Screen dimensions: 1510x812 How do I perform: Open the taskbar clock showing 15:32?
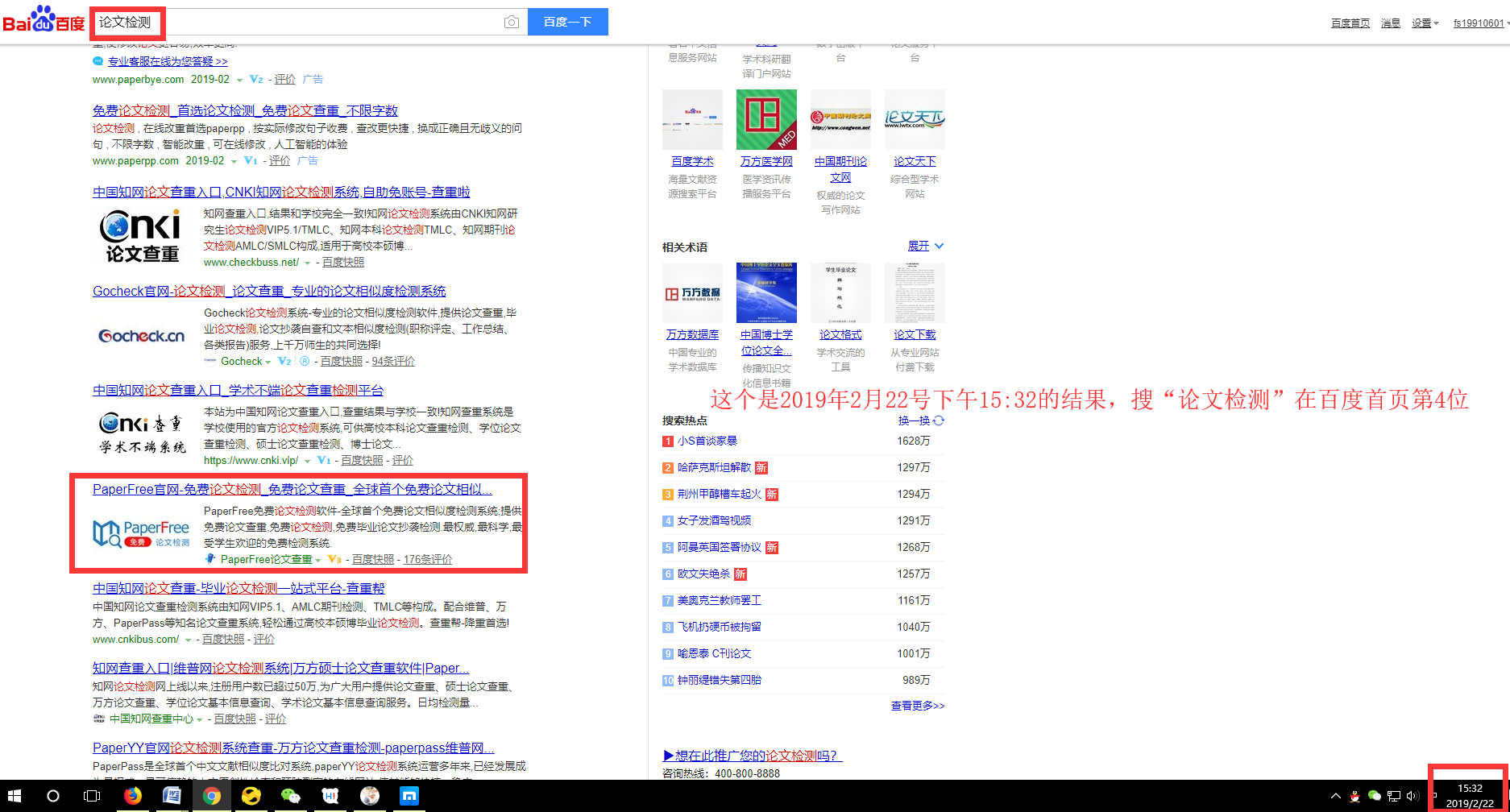[1470, 796]
